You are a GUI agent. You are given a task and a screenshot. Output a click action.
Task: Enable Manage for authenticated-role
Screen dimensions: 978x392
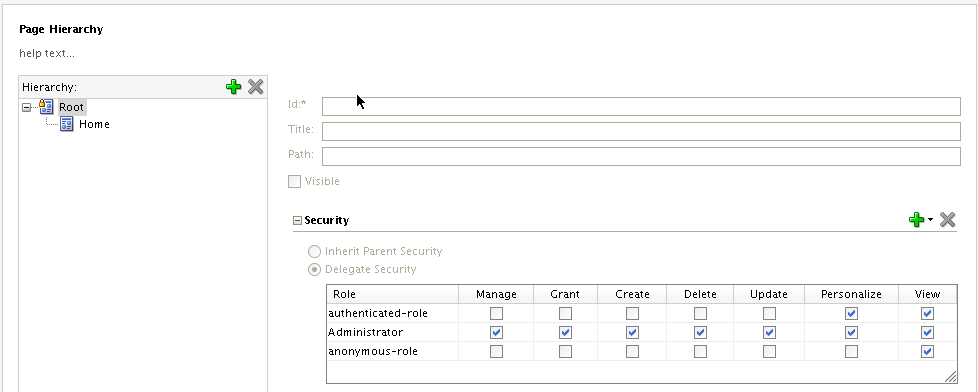[x=496, y=313]
